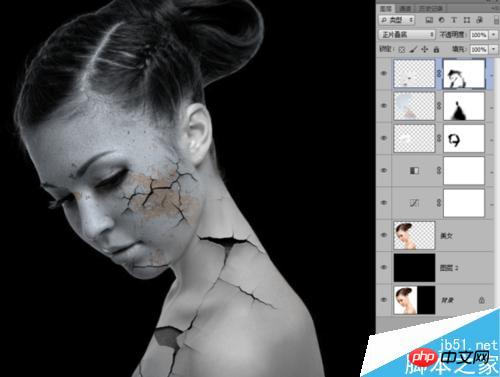Toggle the layer filter on/off switch
The image size is (500, 377).
[496, 20]
